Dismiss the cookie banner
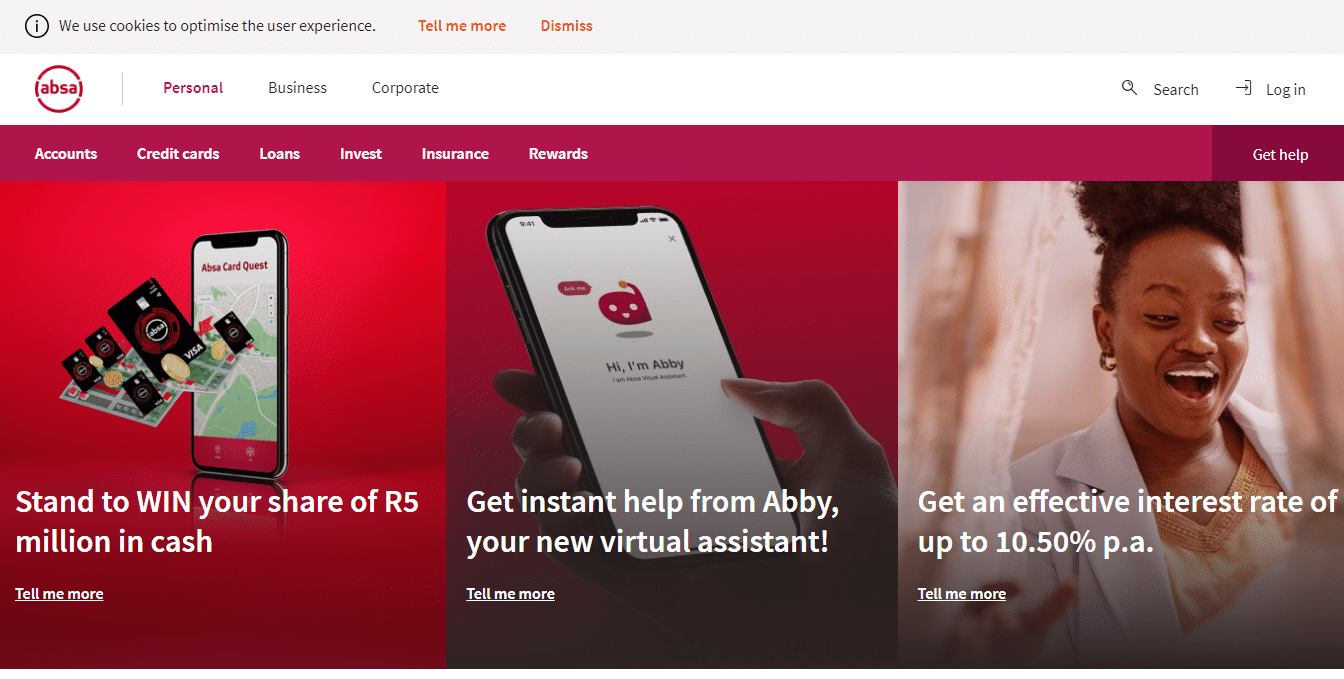This screenshot has height=679, width=1344. (567, 26)
